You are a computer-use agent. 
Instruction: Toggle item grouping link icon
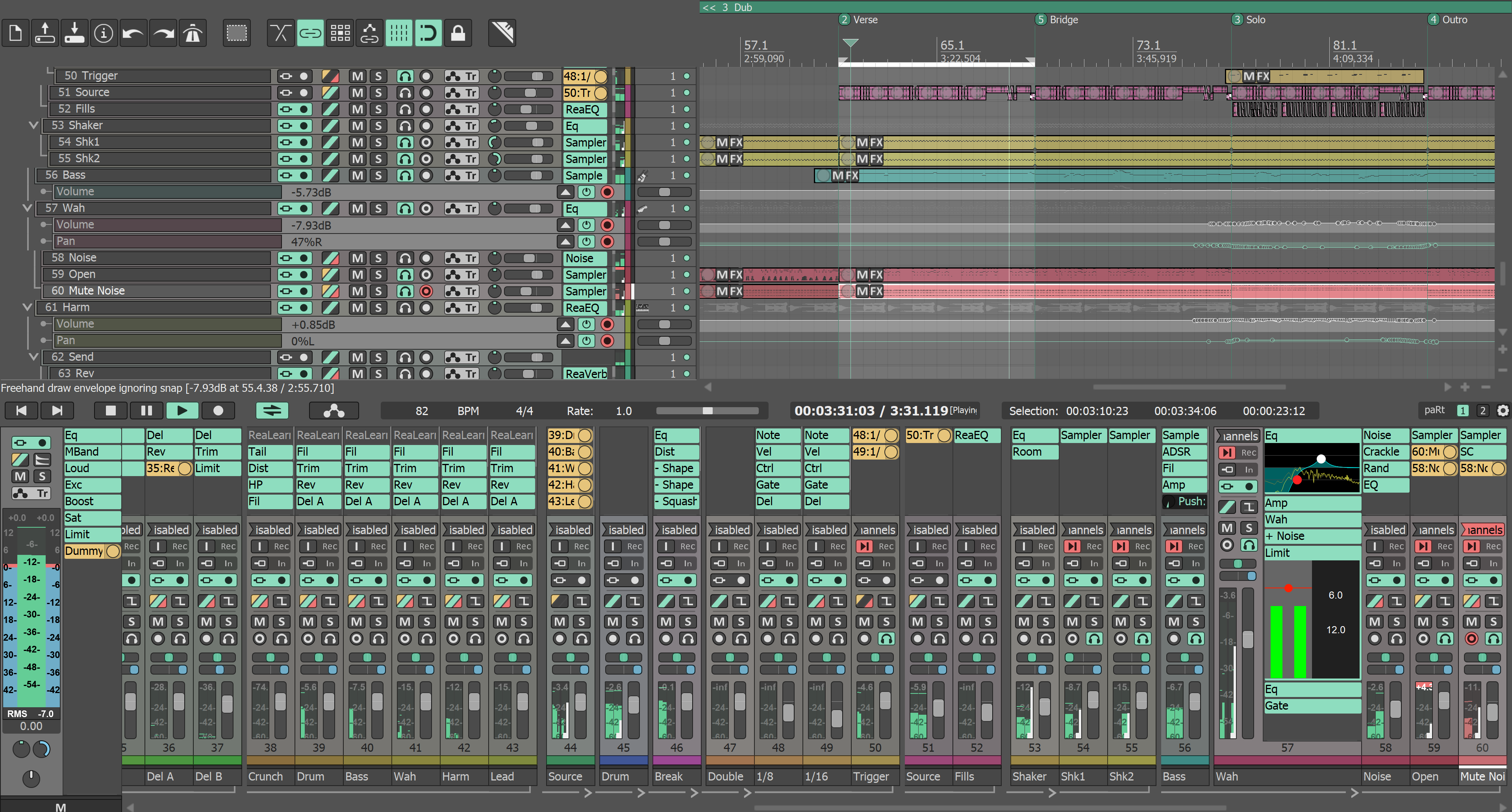tap(310, 33)
